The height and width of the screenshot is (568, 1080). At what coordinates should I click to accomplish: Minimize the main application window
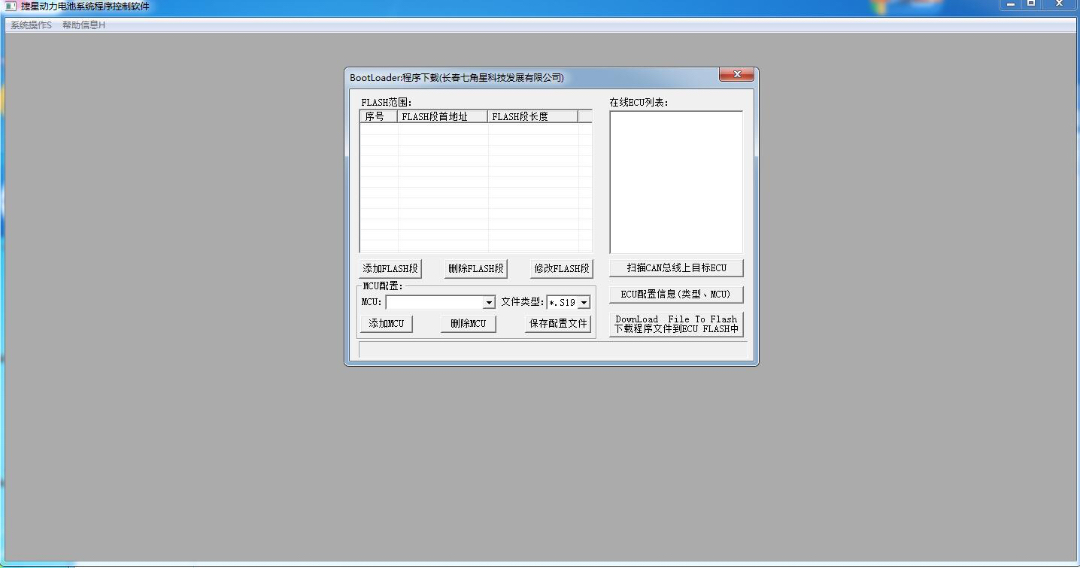[1011, 5]
